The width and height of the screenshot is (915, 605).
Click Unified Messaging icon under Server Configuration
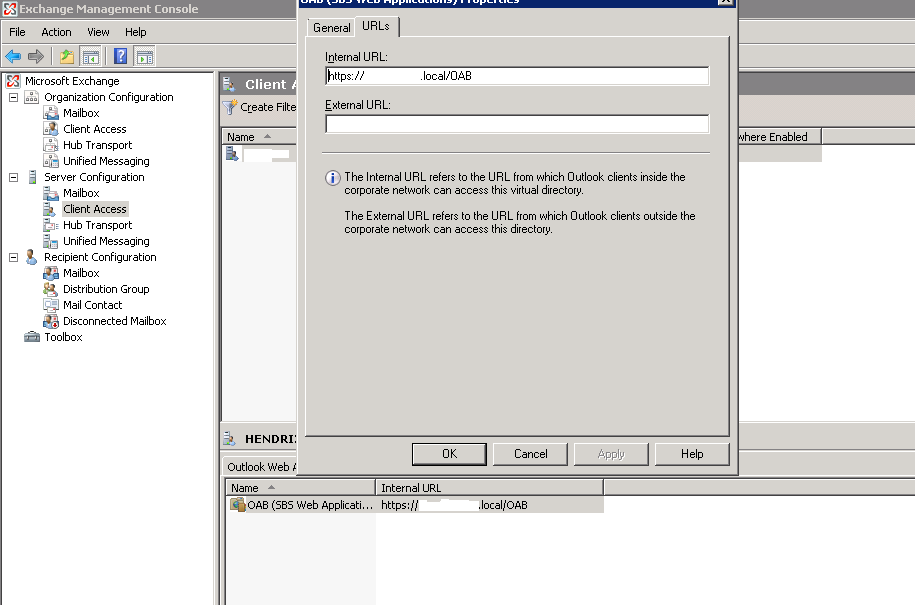coord(51,241)
